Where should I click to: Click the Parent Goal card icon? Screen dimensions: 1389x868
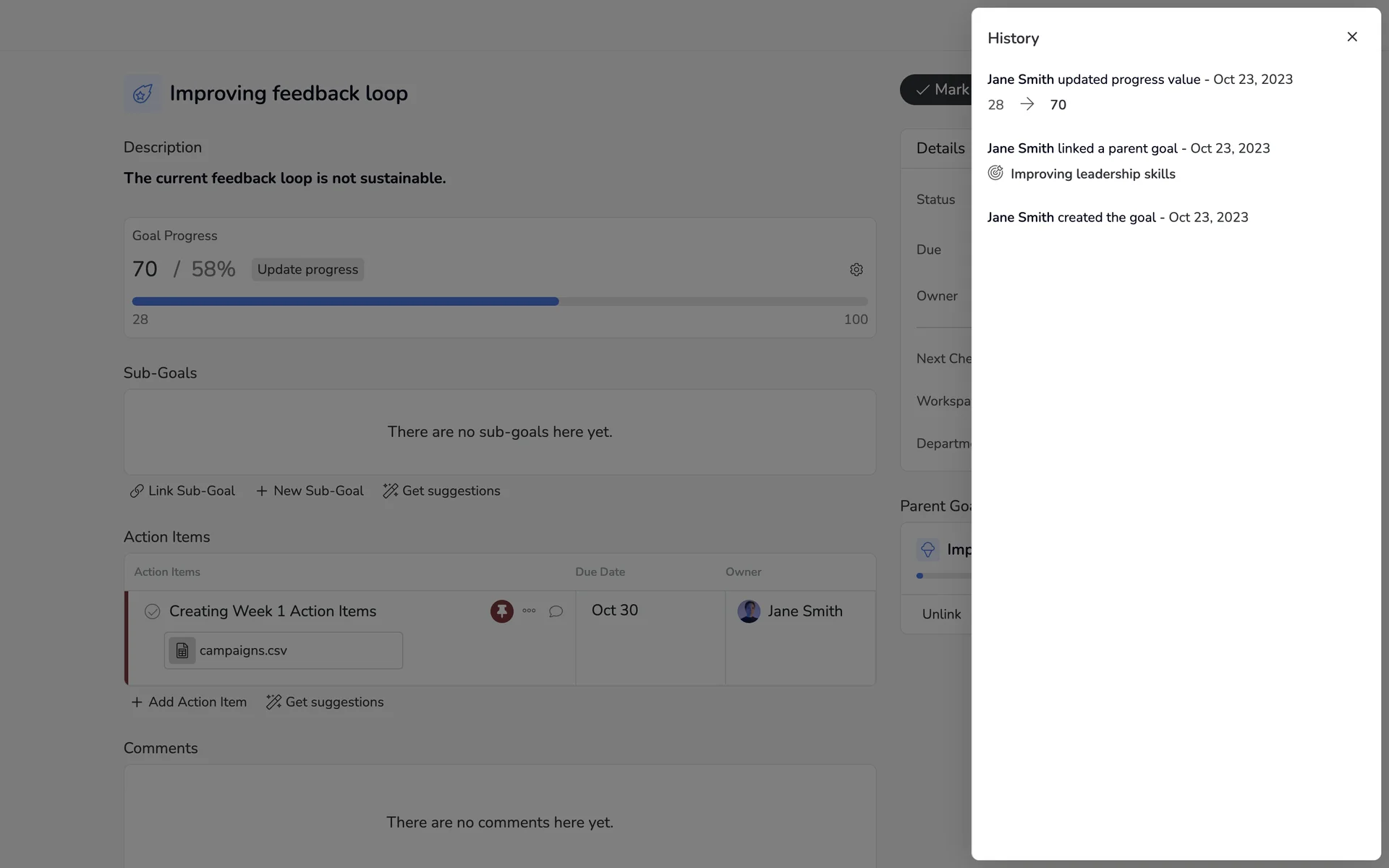[x=927, y=549]
